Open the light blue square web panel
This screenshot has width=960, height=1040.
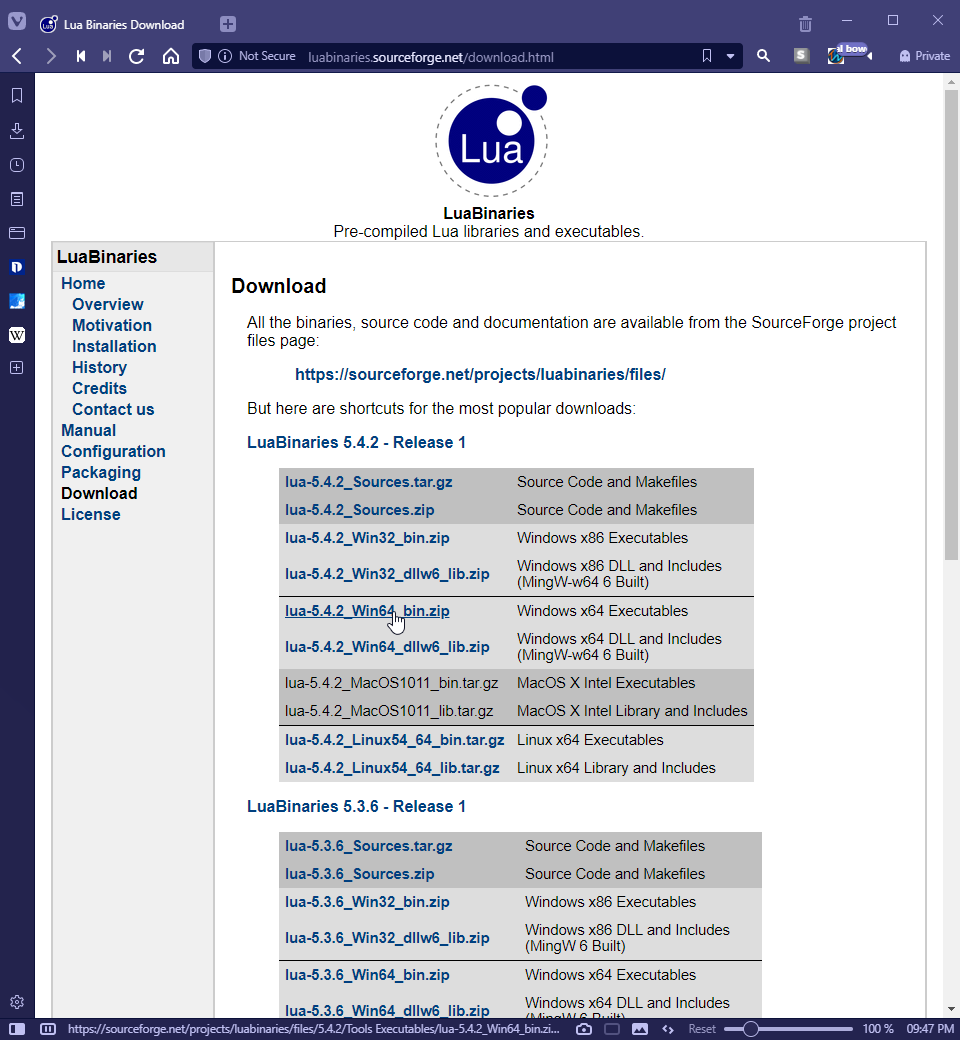17,301
